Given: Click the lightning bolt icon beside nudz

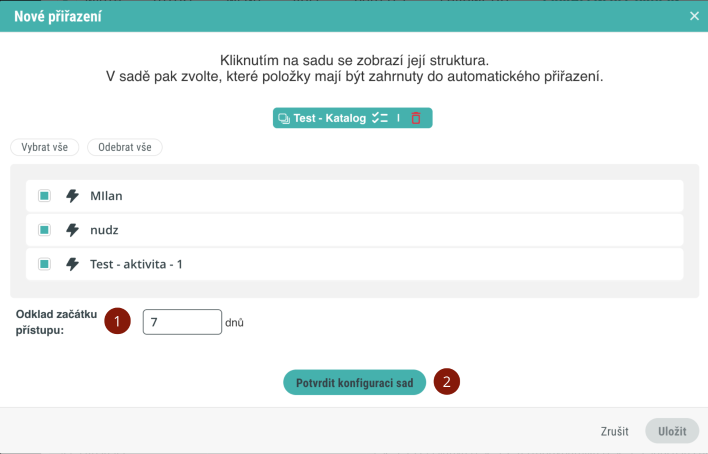Looking at the screenshot, I should [x=72, y=230].
